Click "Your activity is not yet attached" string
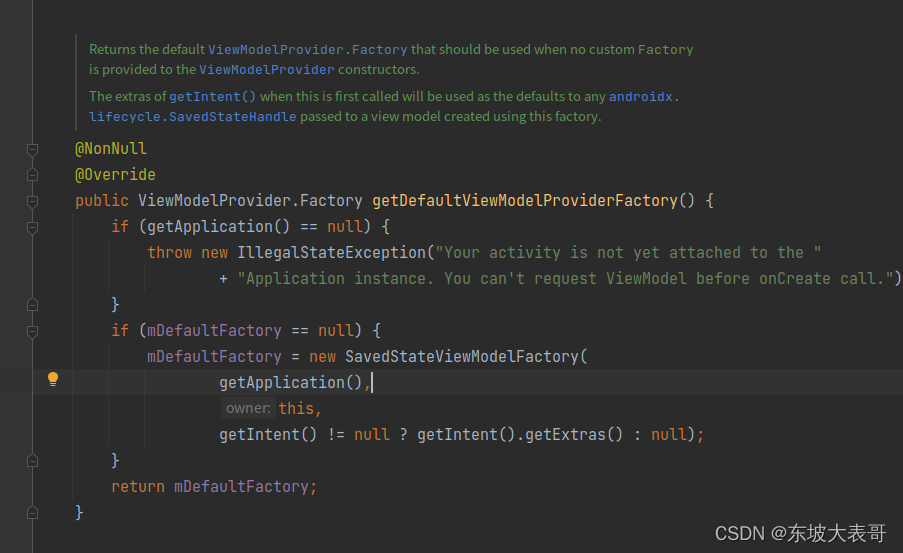This screenshot has width=903, height=553. 628,252
